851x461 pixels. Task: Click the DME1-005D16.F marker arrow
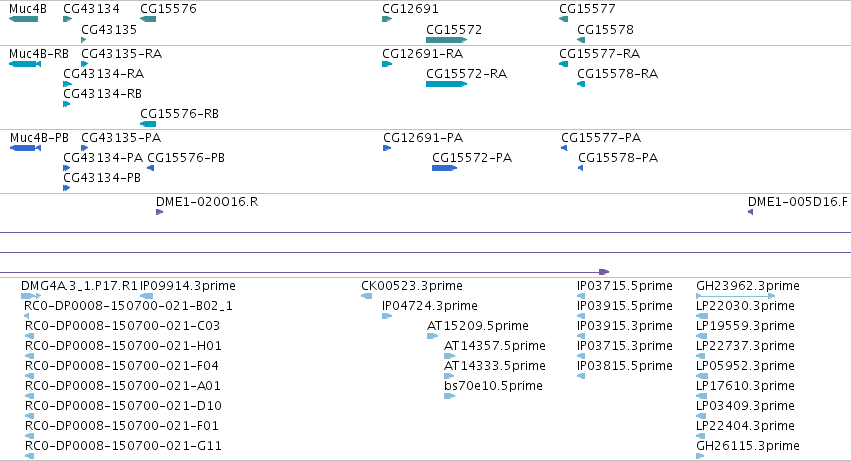click(x=751, y=212)
